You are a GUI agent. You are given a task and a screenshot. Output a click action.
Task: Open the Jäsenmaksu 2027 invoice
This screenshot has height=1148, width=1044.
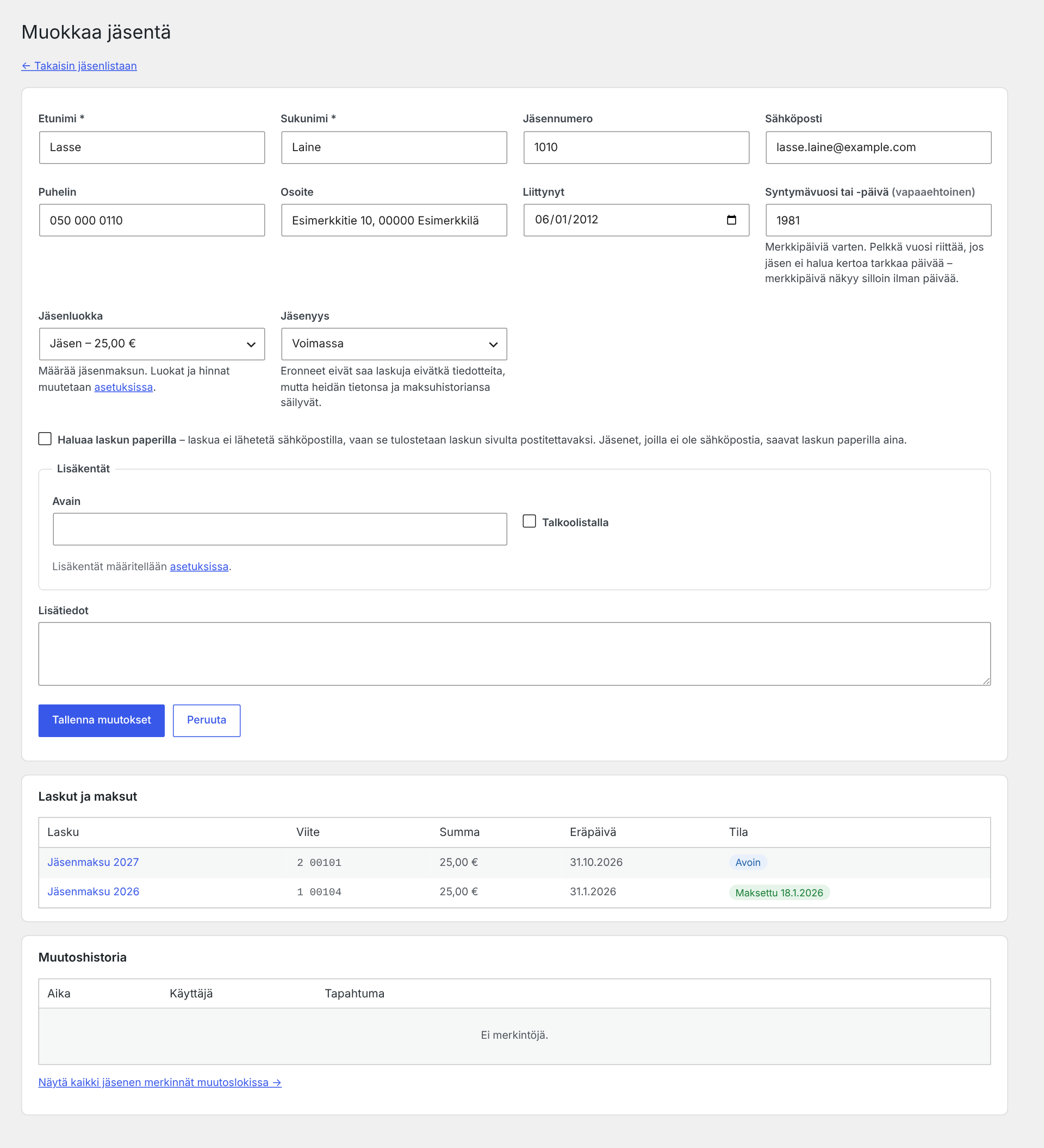coord(94,862)
